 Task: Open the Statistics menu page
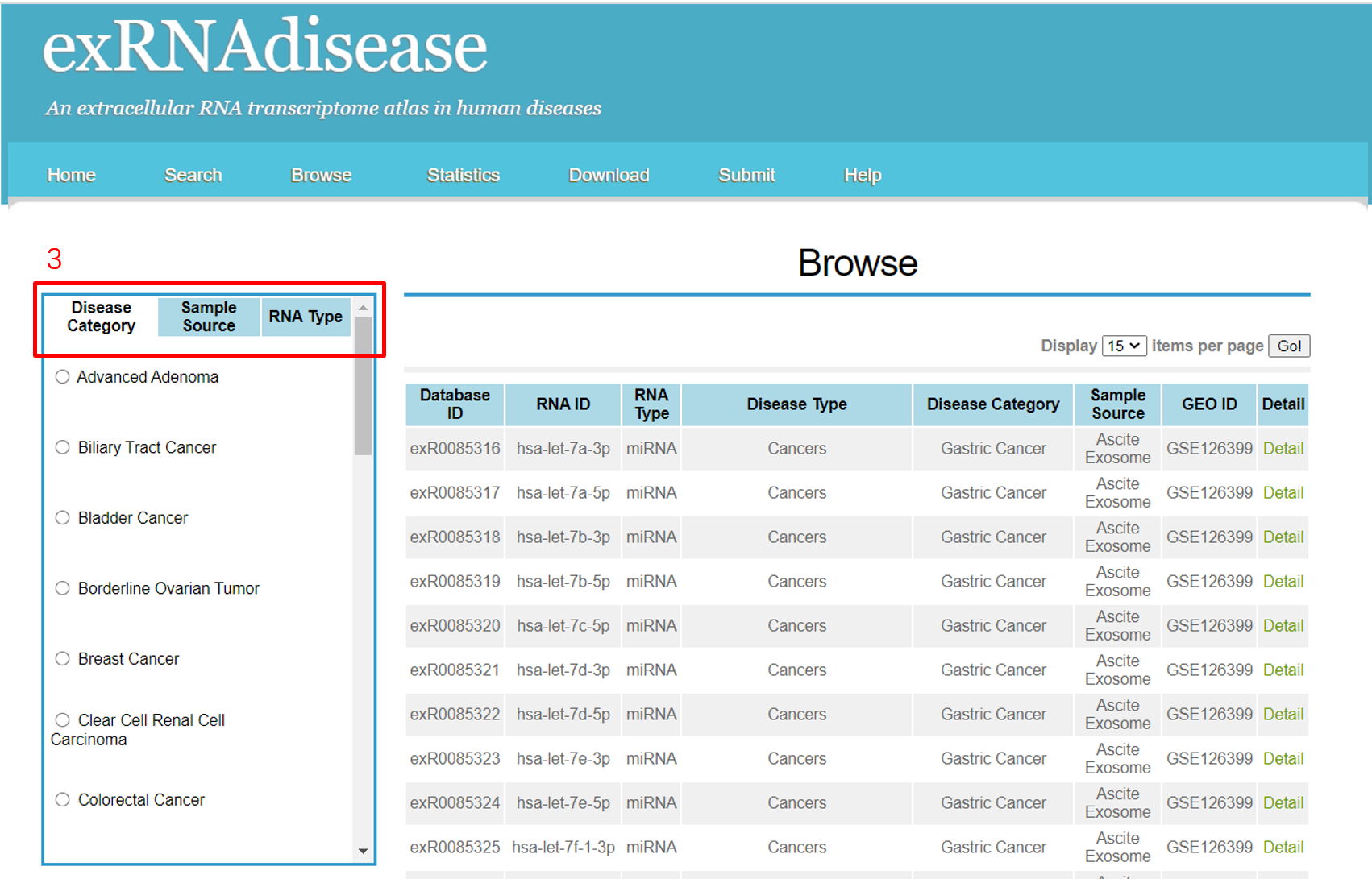463,175
